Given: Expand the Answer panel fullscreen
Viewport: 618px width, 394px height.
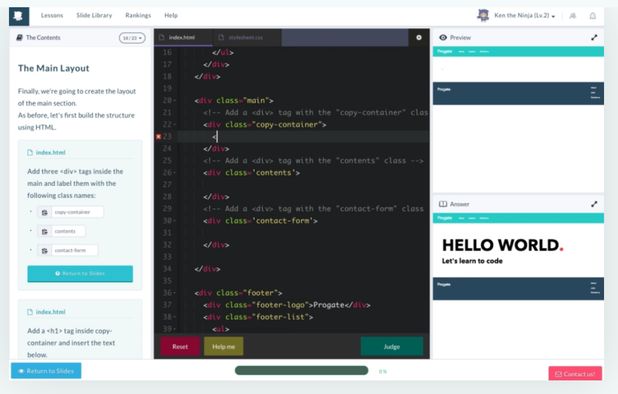Looking at the screenshot, I should click(594, 204).
